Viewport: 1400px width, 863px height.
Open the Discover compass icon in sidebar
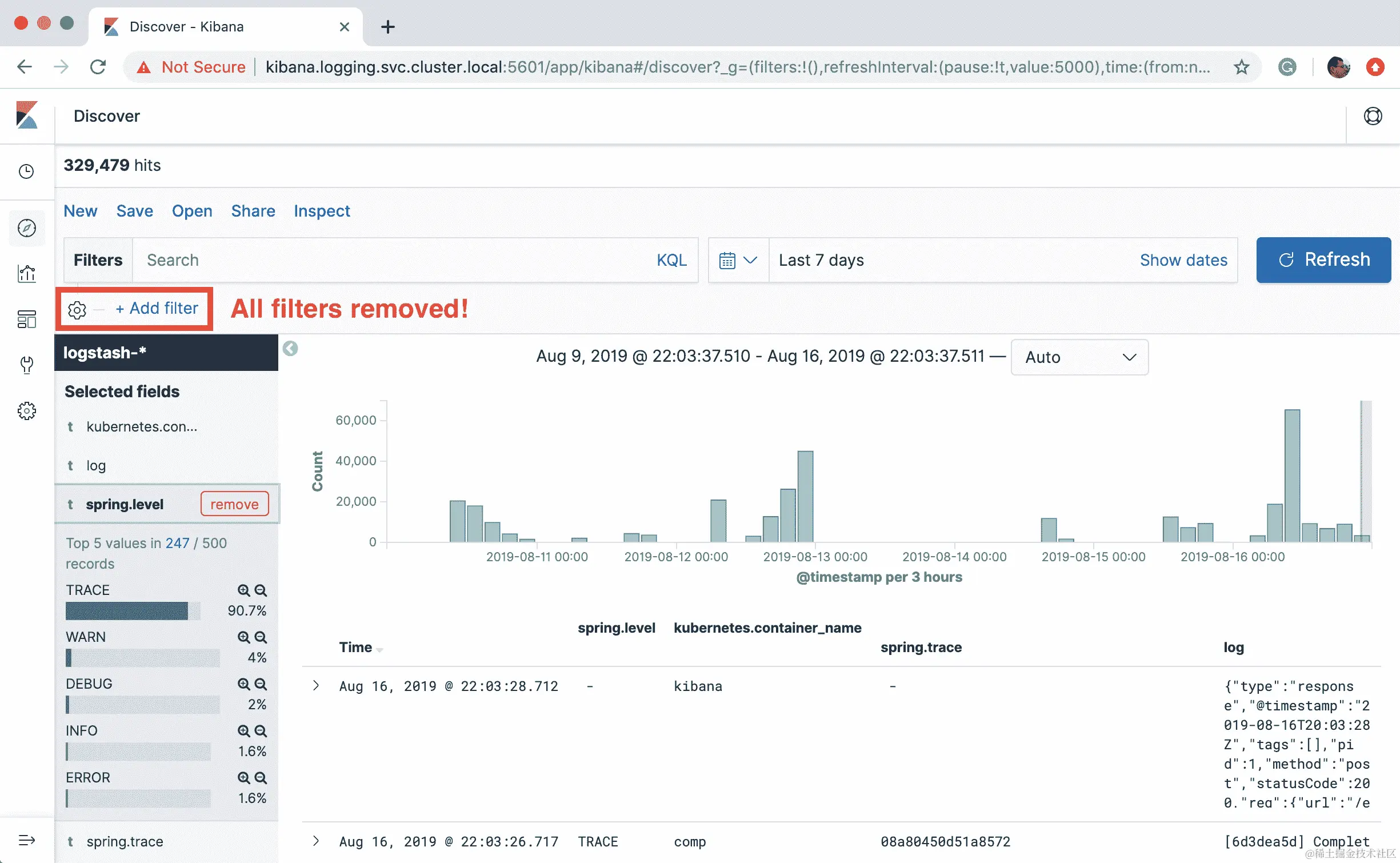tap(27, 228)
